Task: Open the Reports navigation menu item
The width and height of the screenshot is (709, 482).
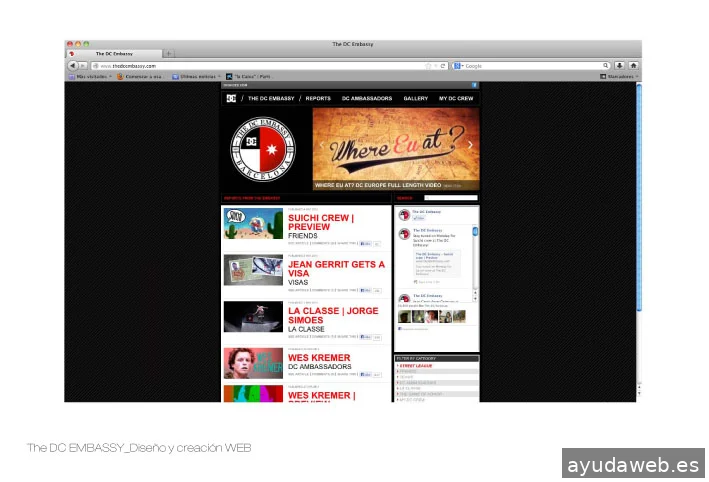Action: click(318, 98)
